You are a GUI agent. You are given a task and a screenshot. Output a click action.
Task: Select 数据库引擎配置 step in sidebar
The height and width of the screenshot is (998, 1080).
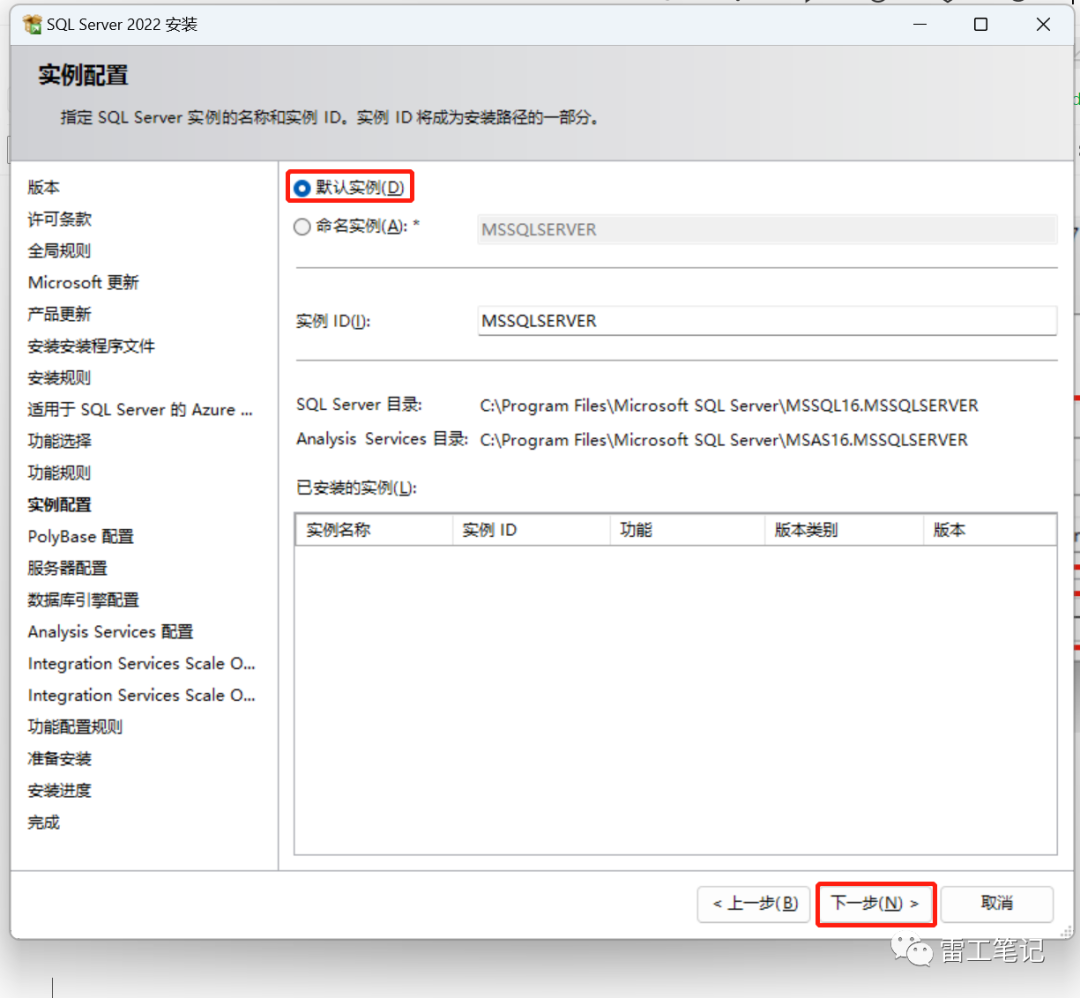83,599
